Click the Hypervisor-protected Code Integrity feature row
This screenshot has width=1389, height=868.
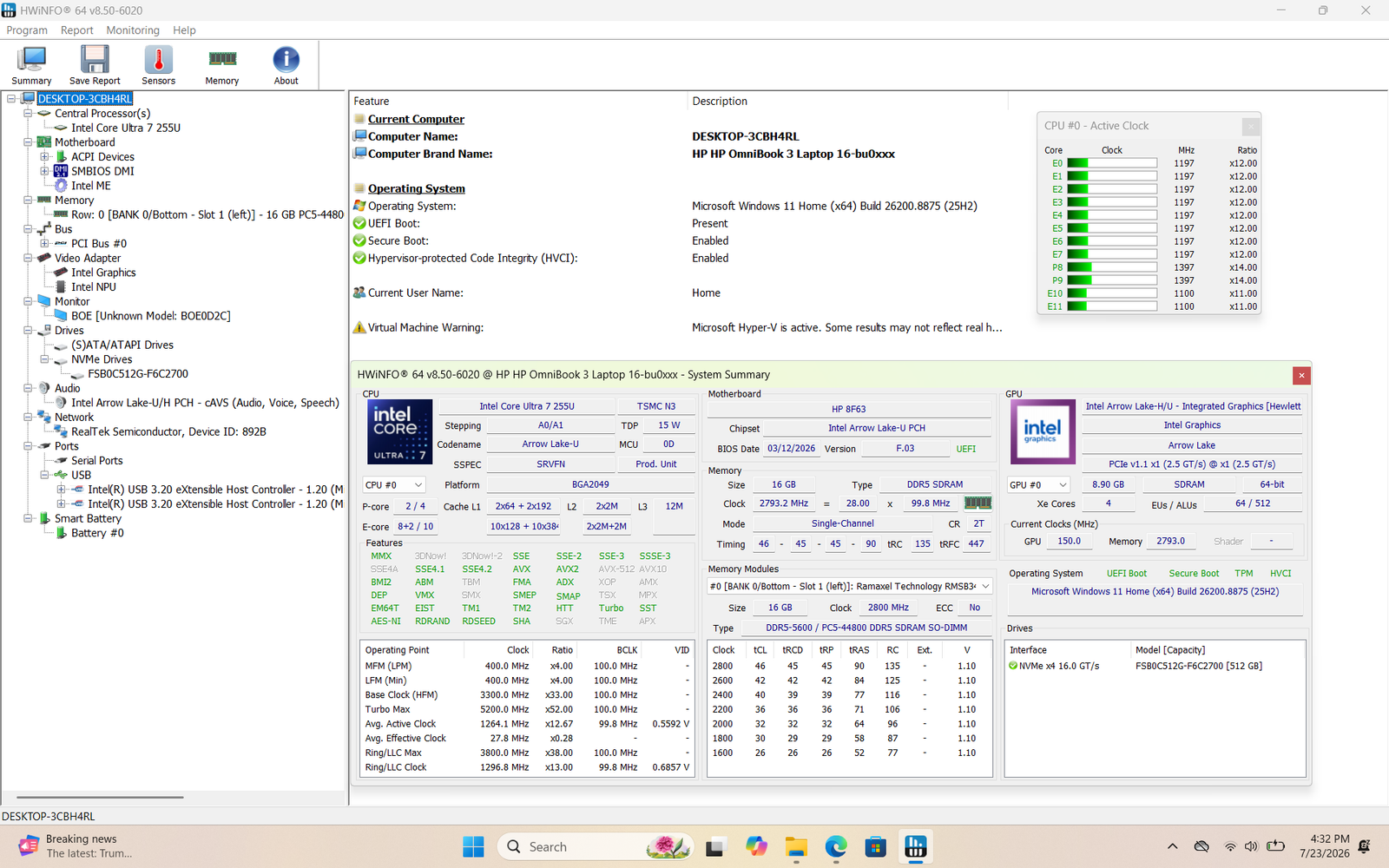tap(679, 258)
